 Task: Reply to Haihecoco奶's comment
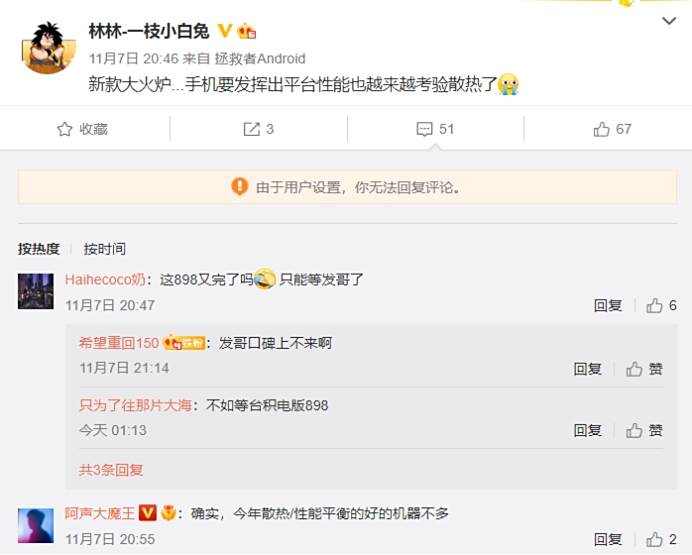[608, 305]
